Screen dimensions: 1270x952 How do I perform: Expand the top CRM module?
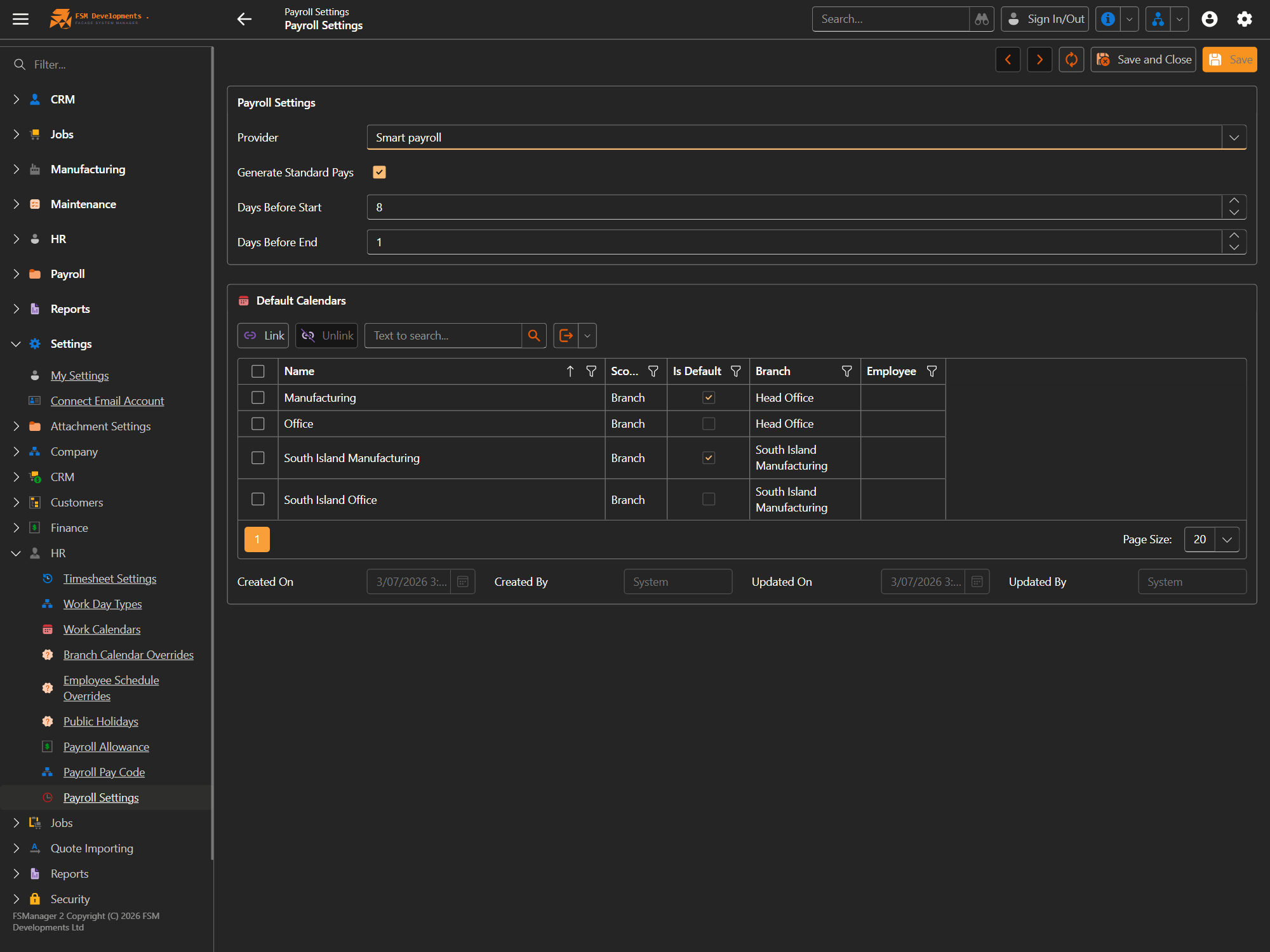[x=16, y=100]
